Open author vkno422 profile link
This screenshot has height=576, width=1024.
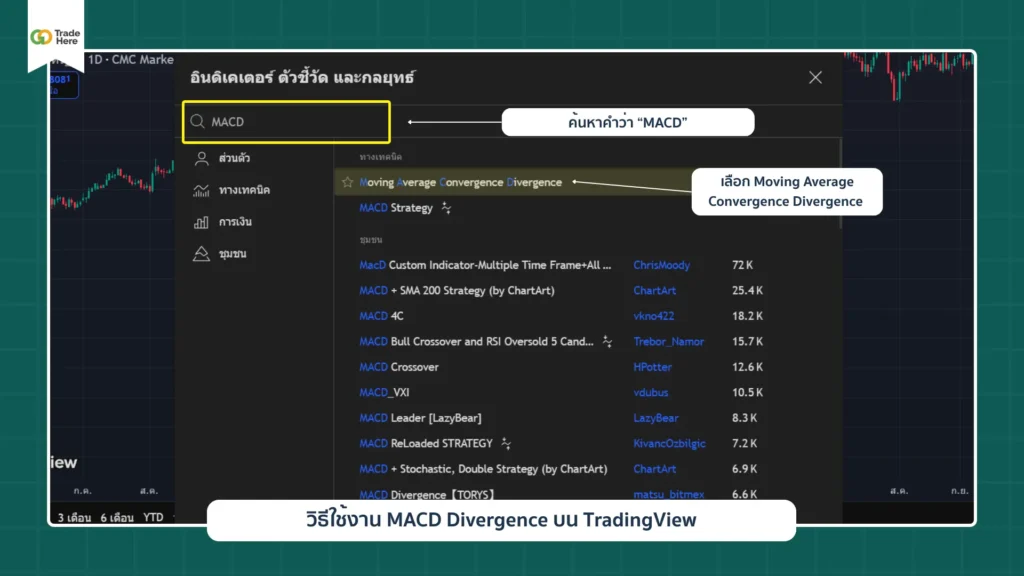coord(654,316)
